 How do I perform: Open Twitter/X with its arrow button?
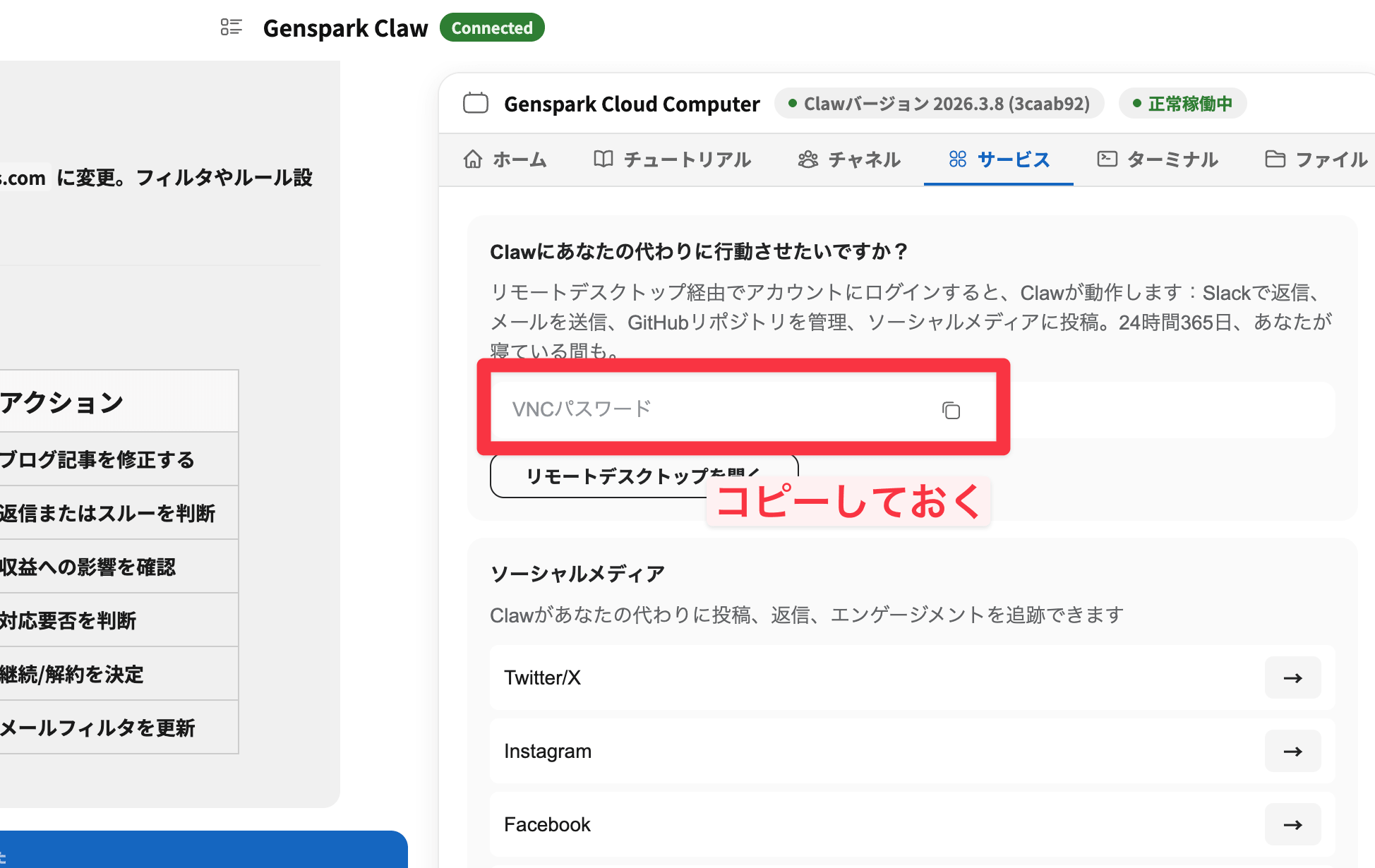tap(1292, 677)
